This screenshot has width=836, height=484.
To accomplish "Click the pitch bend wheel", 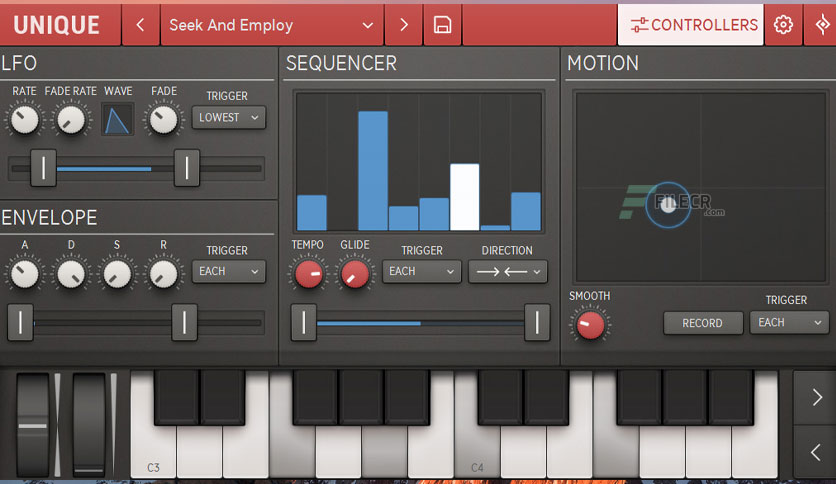I will tap(33, 425).
